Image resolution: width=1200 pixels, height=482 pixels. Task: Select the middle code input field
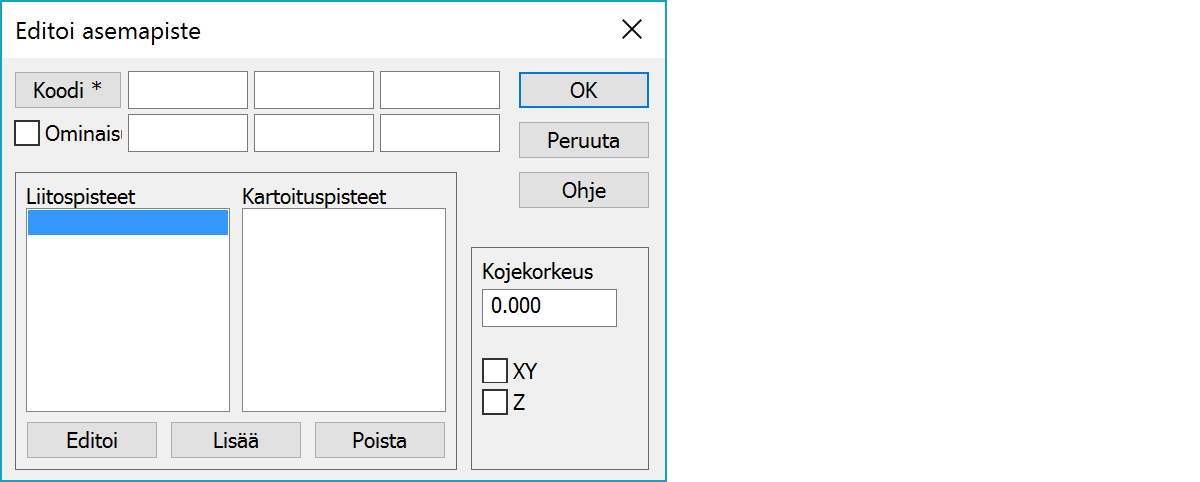pos(314,90)
